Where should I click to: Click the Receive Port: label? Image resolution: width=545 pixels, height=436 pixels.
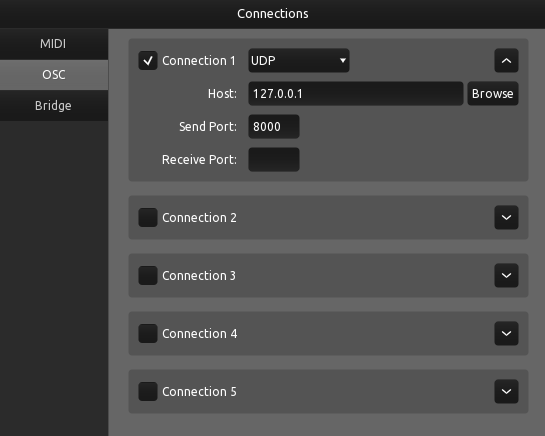(199, 160)
